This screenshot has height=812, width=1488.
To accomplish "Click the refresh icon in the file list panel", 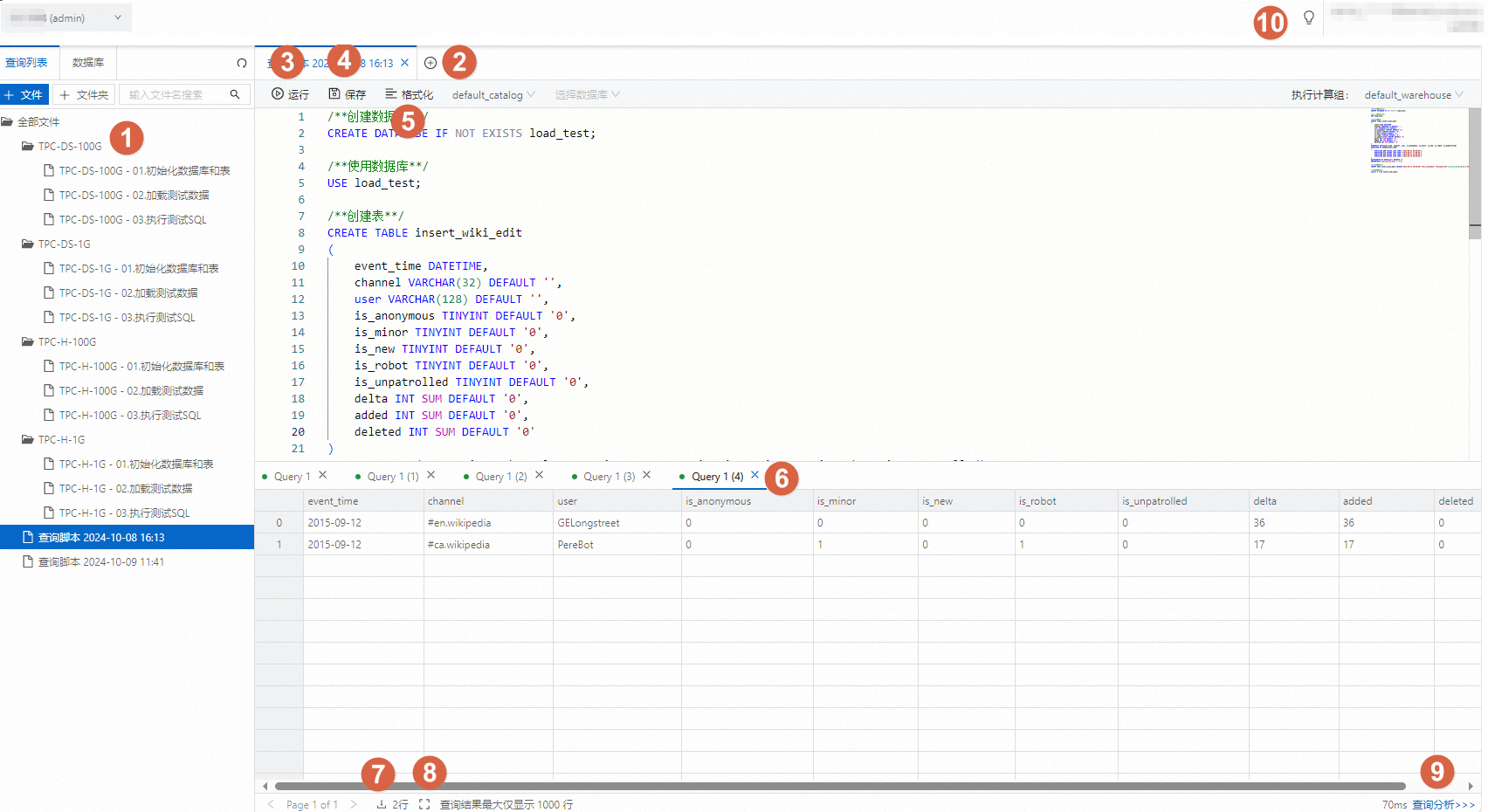I will pos(242,63).
